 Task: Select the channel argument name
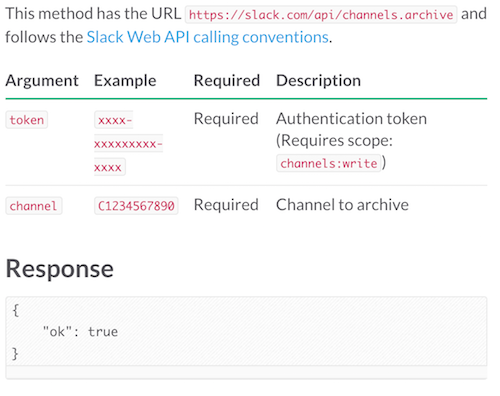click(34, 206)
